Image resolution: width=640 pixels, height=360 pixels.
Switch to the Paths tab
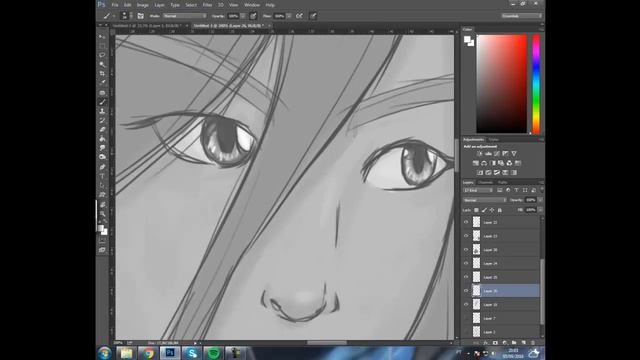[x=502, y=182]
